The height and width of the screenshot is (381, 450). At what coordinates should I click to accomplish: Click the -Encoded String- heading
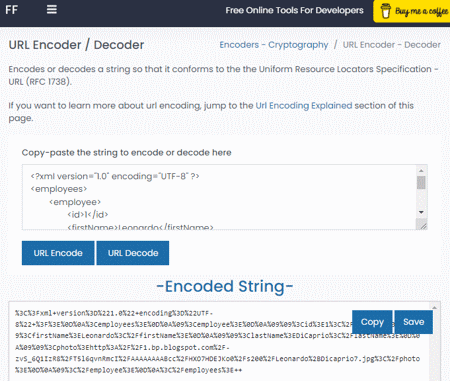point(225,287)
